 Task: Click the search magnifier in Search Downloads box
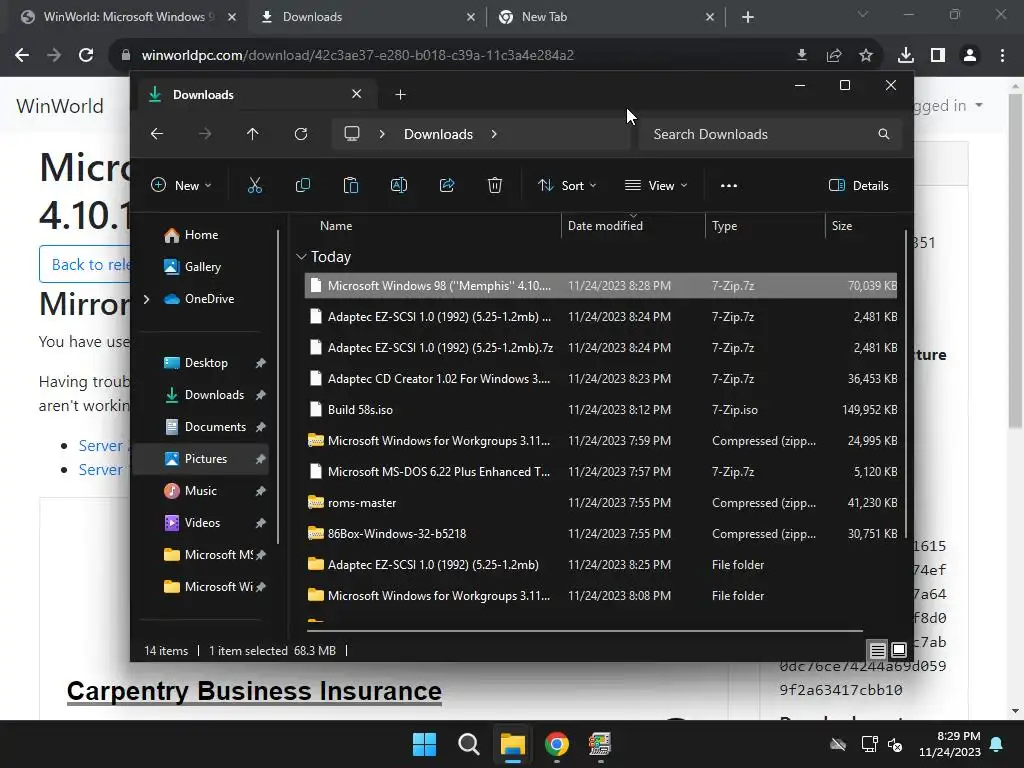[884, 134]
